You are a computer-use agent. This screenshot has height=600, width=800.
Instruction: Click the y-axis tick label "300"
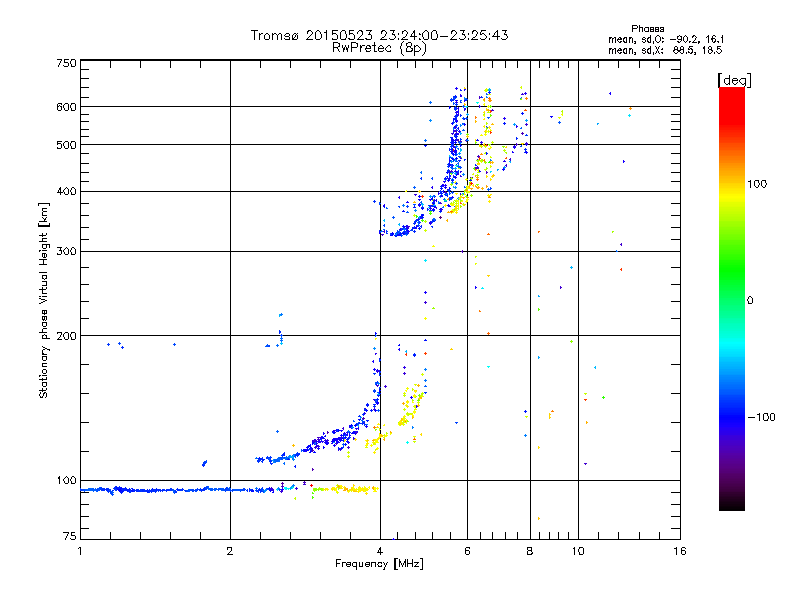[x=66, y=252]
